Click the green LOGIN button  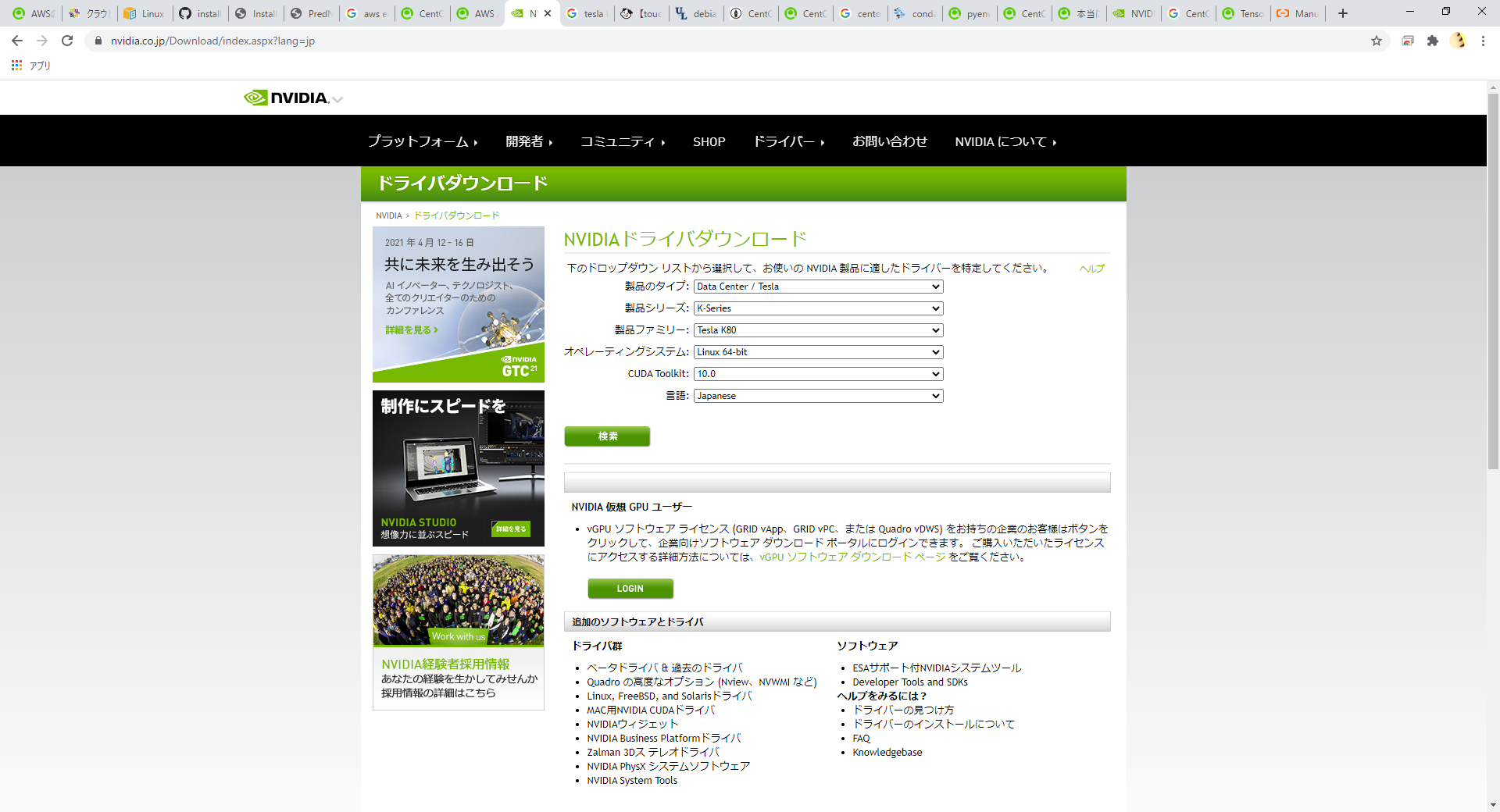(630, 589)
